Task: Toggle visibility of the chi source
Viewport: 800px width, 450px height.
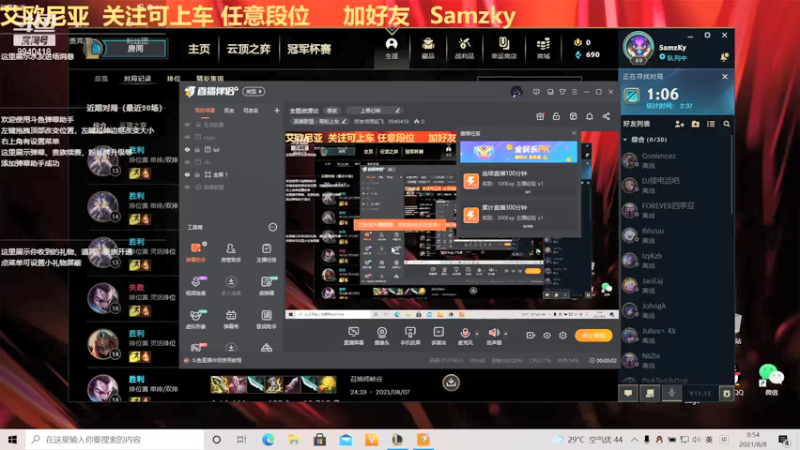Action: (187, 162)
